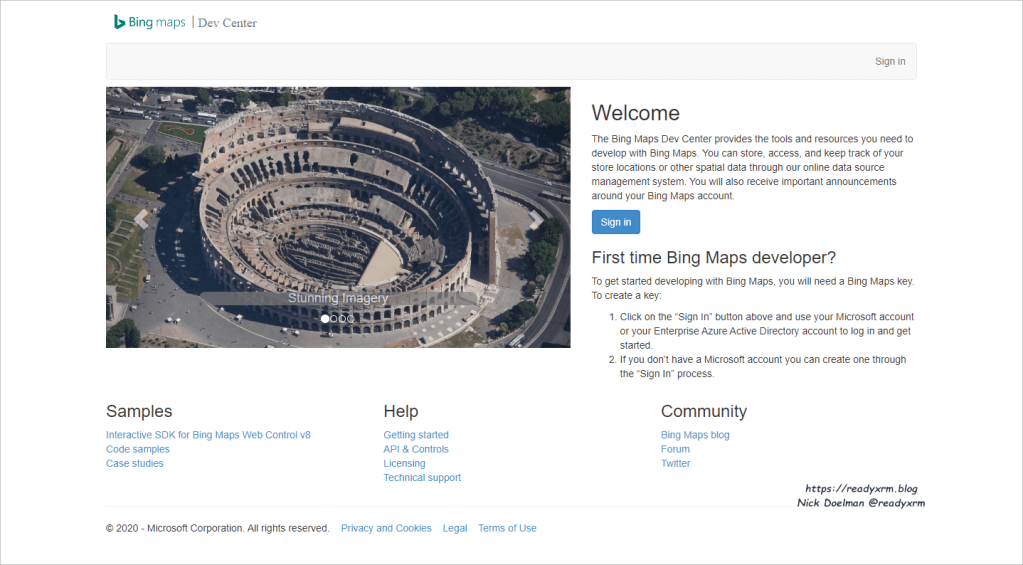This screenshot has width=1023, height=565.
Task: Click the Legal footer link
Action: pos(455,528)
